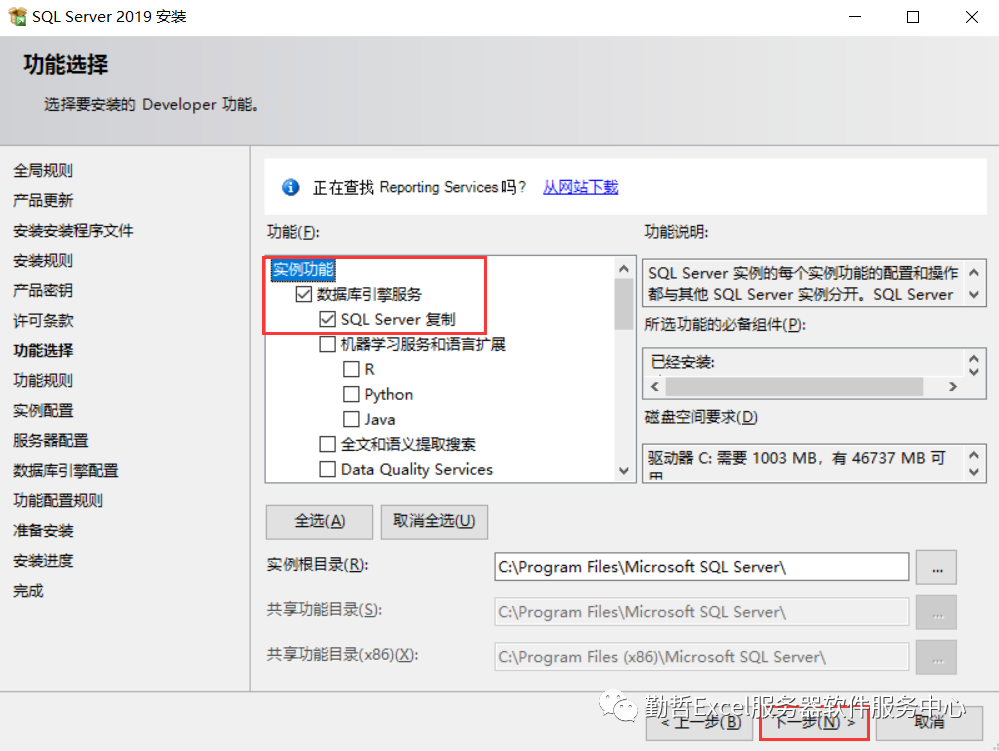The height and width of the screenshot is (751, 999).
Task: Click the 共享功能目录(x86) path field
Action: pos(701,657)
